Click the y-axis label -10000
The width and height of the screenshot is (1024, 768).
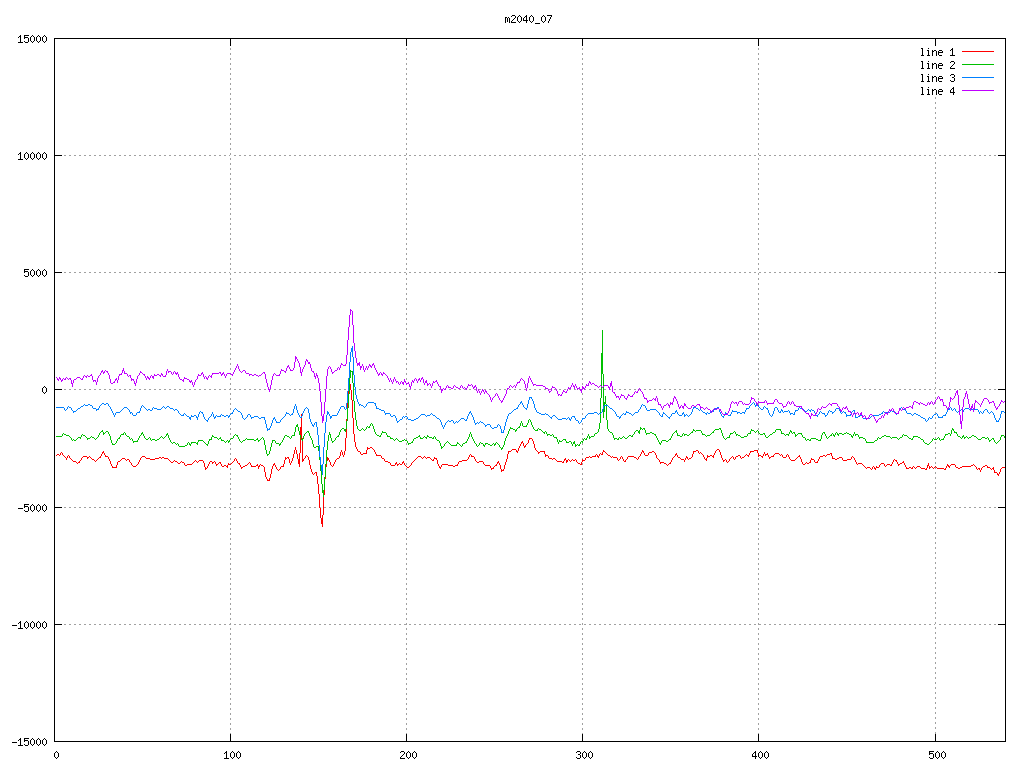pos(29,625)
